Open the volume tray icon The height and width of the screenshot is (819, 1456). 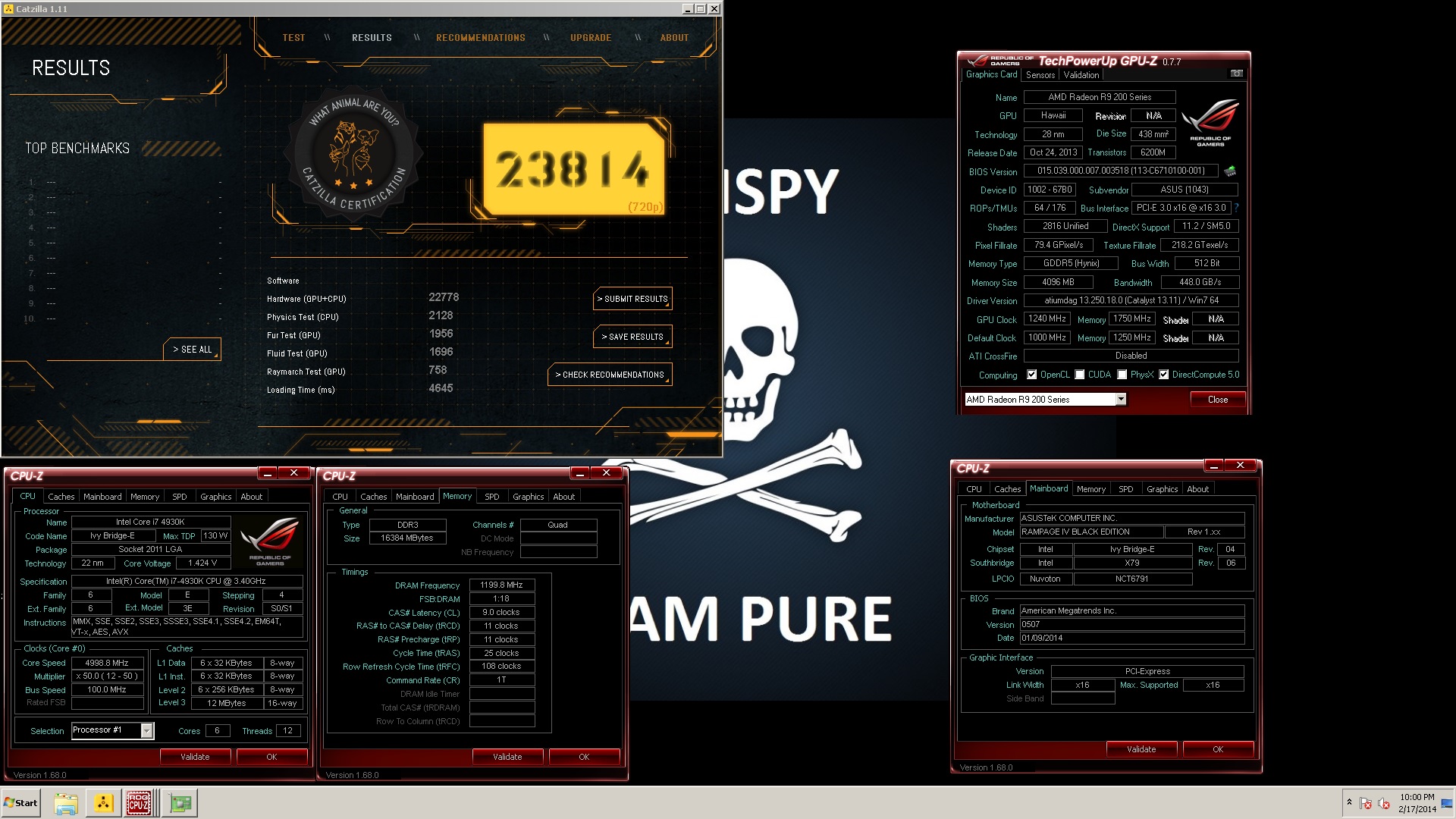[1384, 803]
